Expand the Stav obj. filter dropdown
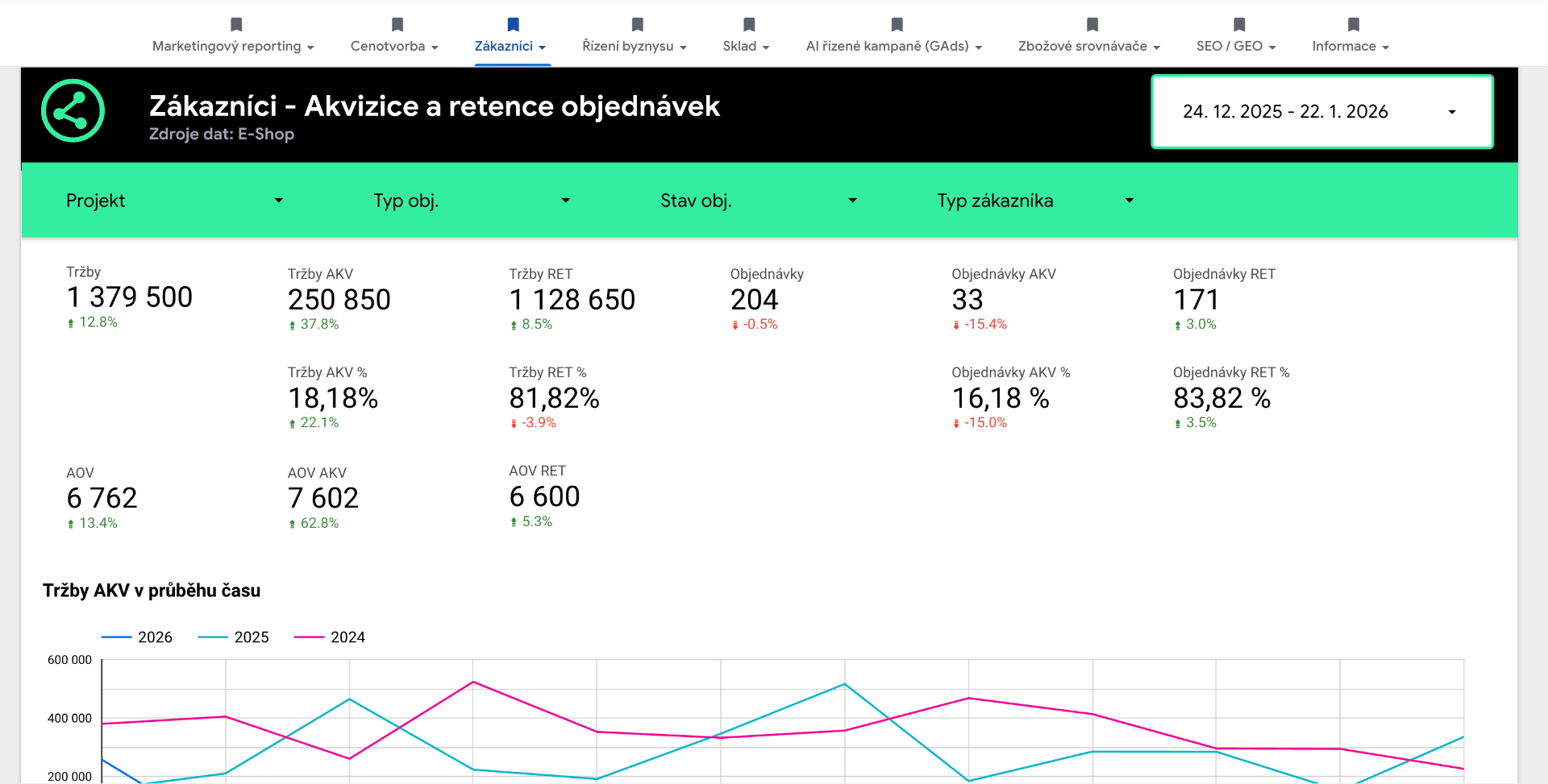1548x784 pixels. click(x=759, y=201)
